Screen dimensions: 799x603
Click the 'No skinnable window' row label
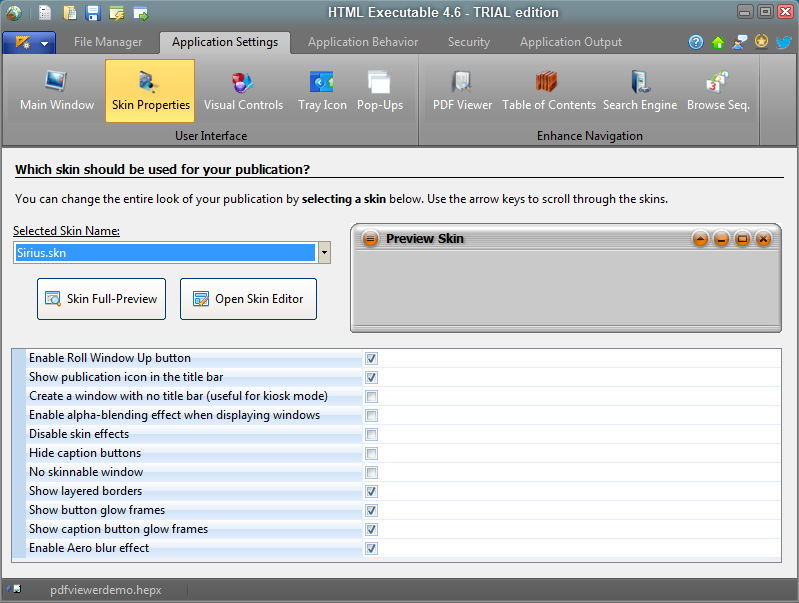[x=86, y=472]
